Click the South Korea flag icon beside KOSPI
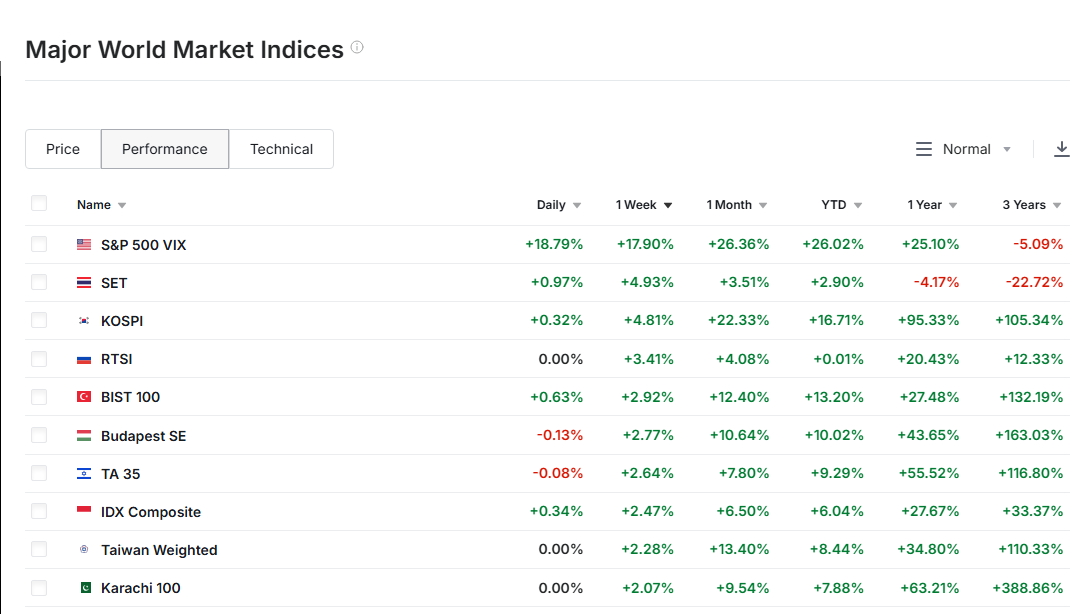Screen dimensions: 1079x614 coord(84,321)
